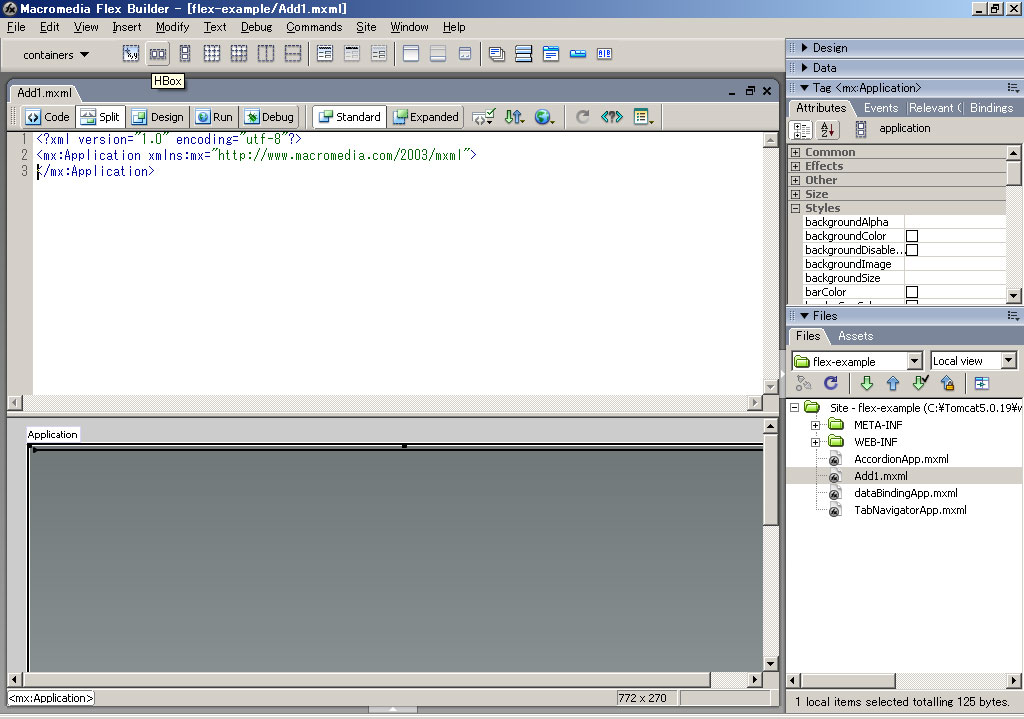Open the backgroundDisabledColor swatch
This screenshot has width=1024, height=719.
point(912,250)
